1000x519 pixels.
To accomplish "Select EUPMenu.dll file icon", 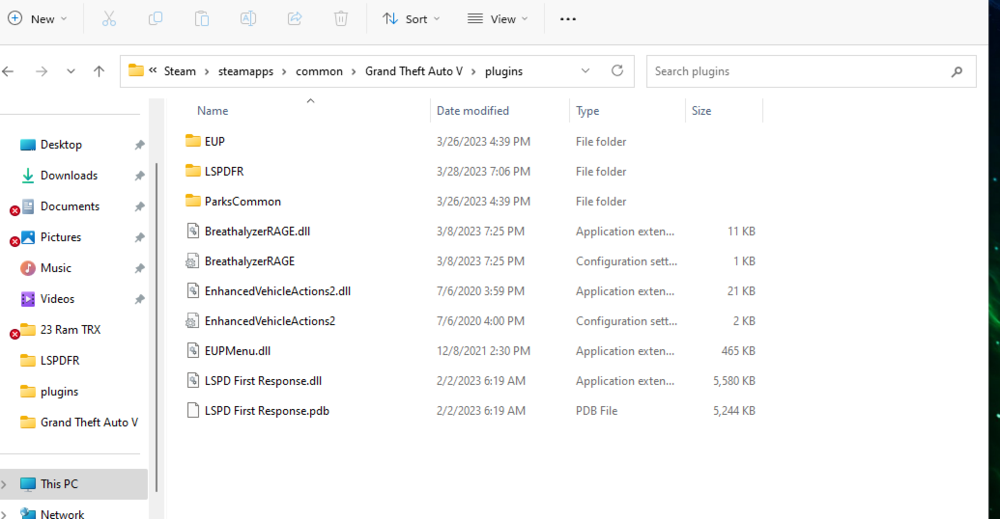I will (193, 351).
